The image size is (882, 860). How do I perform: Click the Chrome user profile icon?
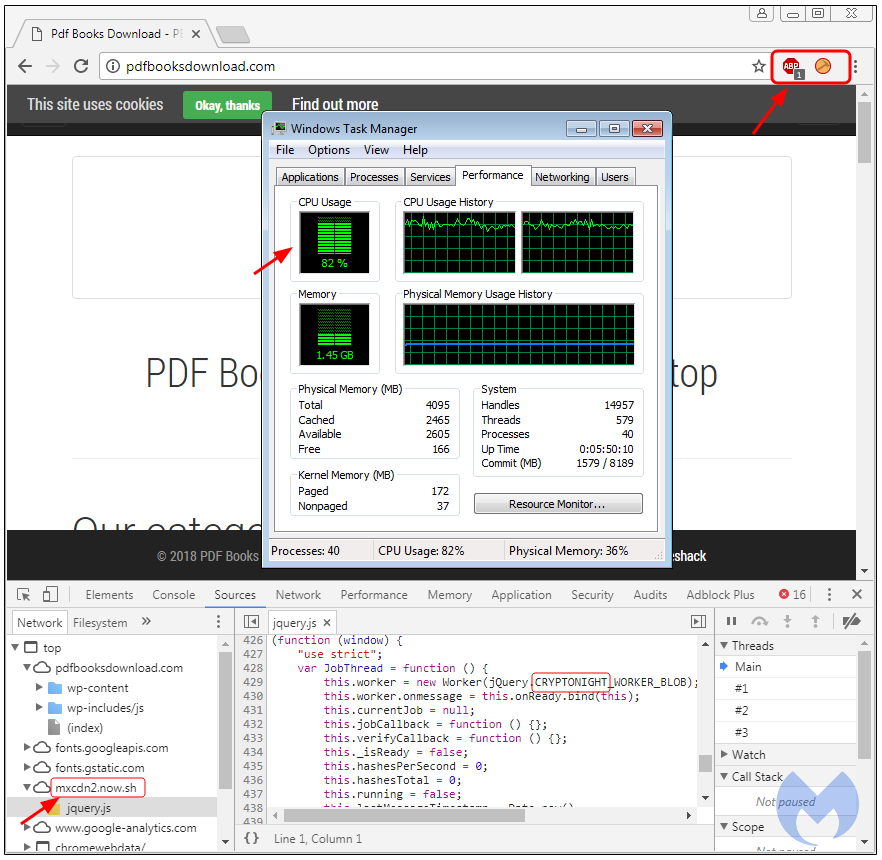point(762,13)
